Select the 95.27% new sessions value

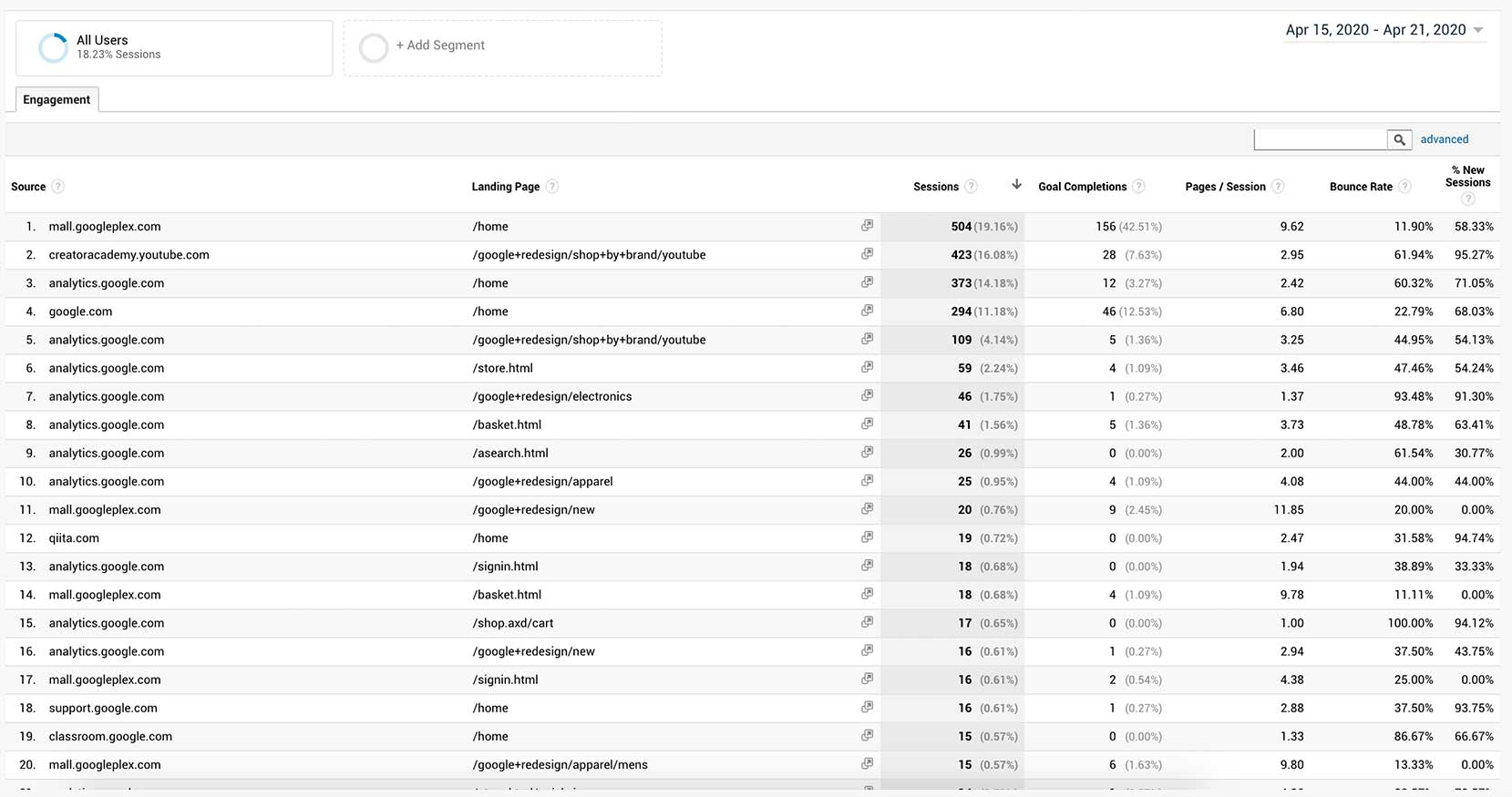[x=1474, y=255]
